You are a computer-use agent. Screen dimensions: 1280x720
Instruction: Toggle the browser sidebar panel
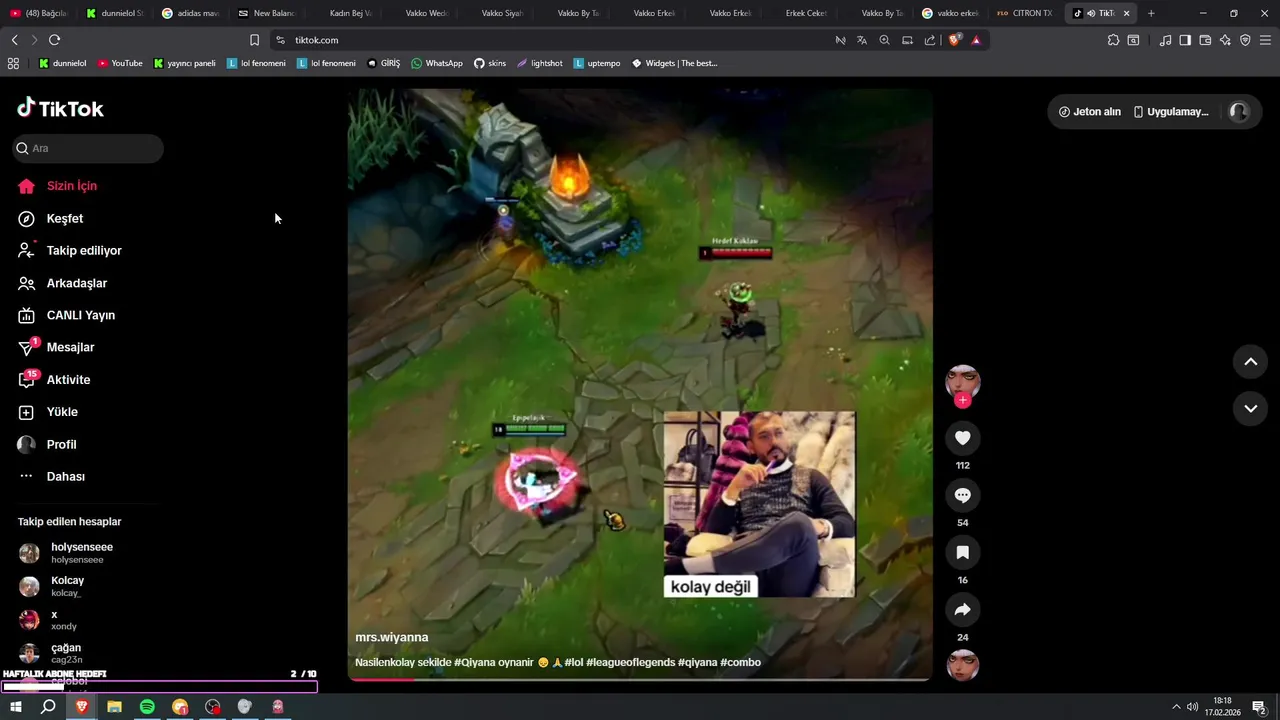pyautogui.click(x=1185, y=40)
